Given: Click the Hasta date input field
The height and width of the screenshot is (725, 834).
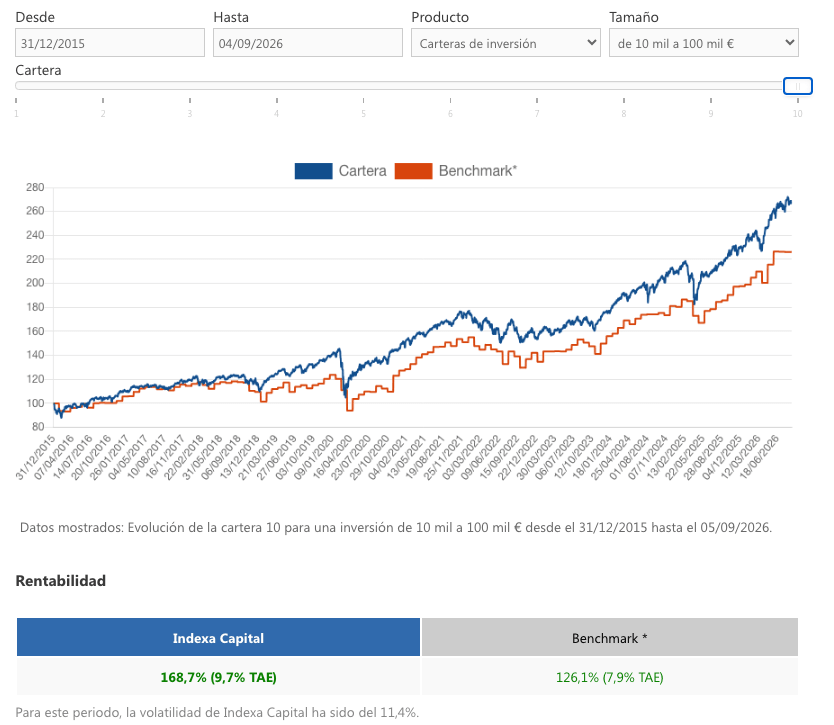Looking at the screenshot, I should pos(307,43).
